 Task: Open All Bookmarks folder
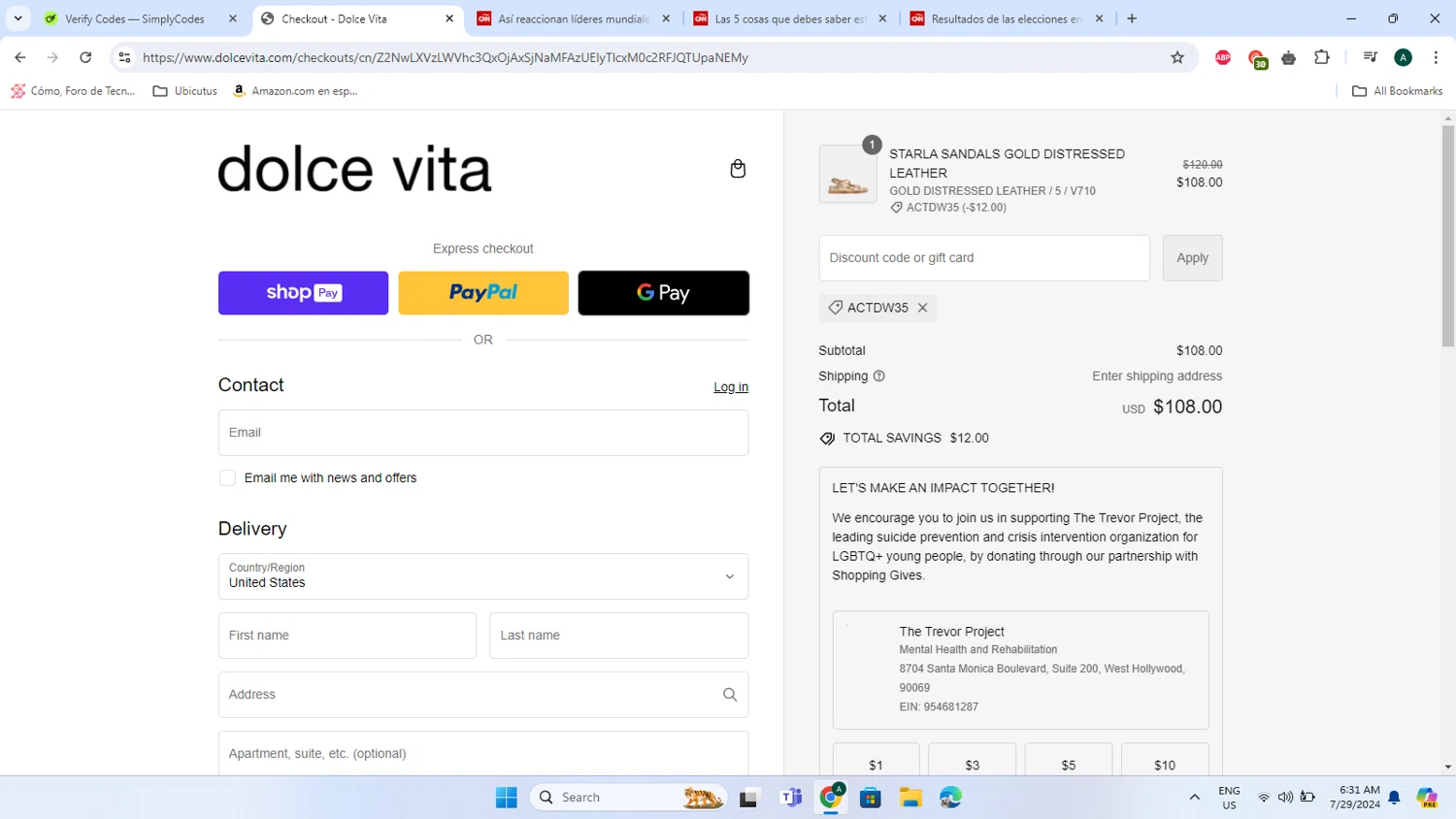pyautogui.click(x=1397, y=91)
